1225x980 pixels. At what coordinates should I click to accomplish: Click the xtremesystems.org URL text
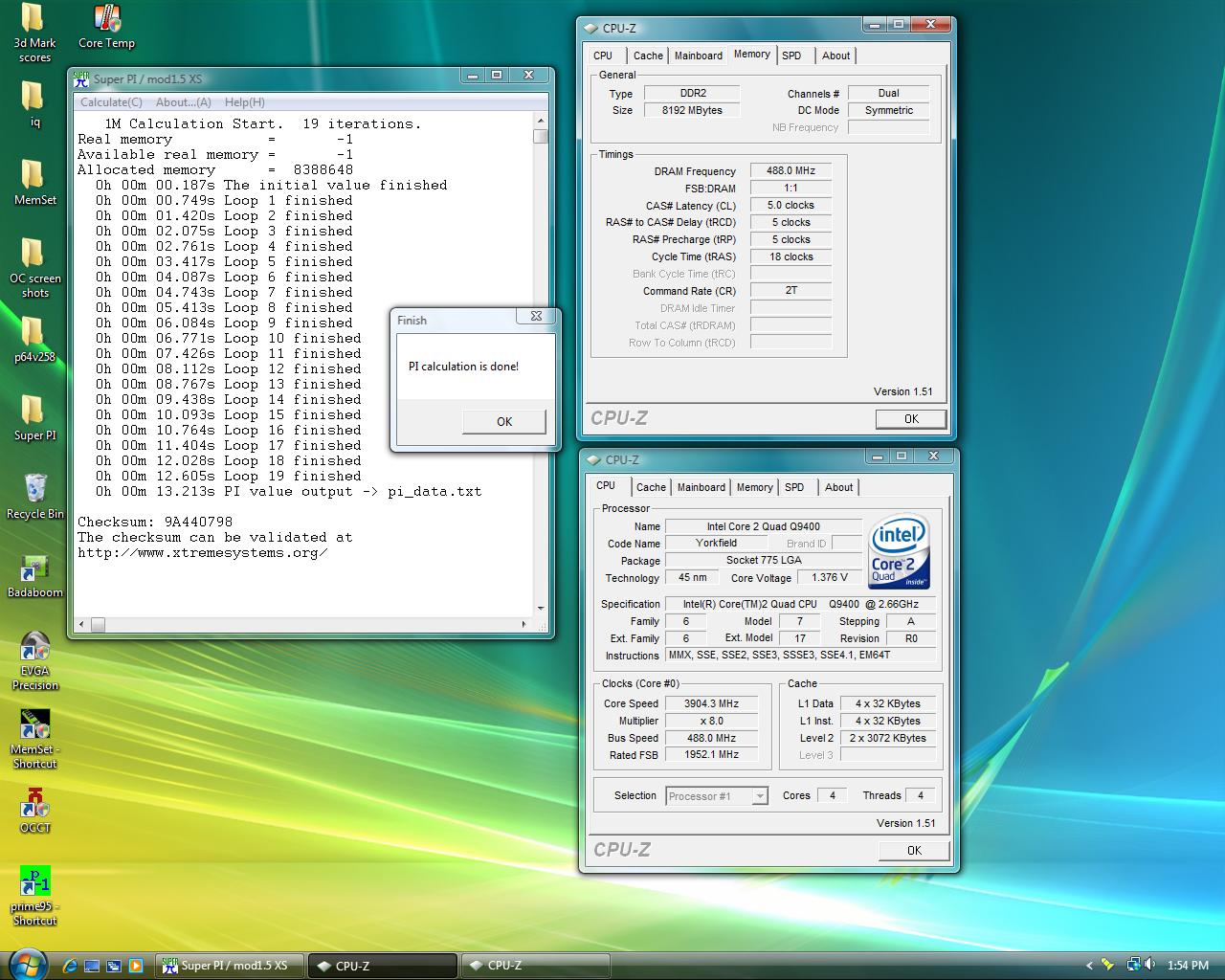202,552
